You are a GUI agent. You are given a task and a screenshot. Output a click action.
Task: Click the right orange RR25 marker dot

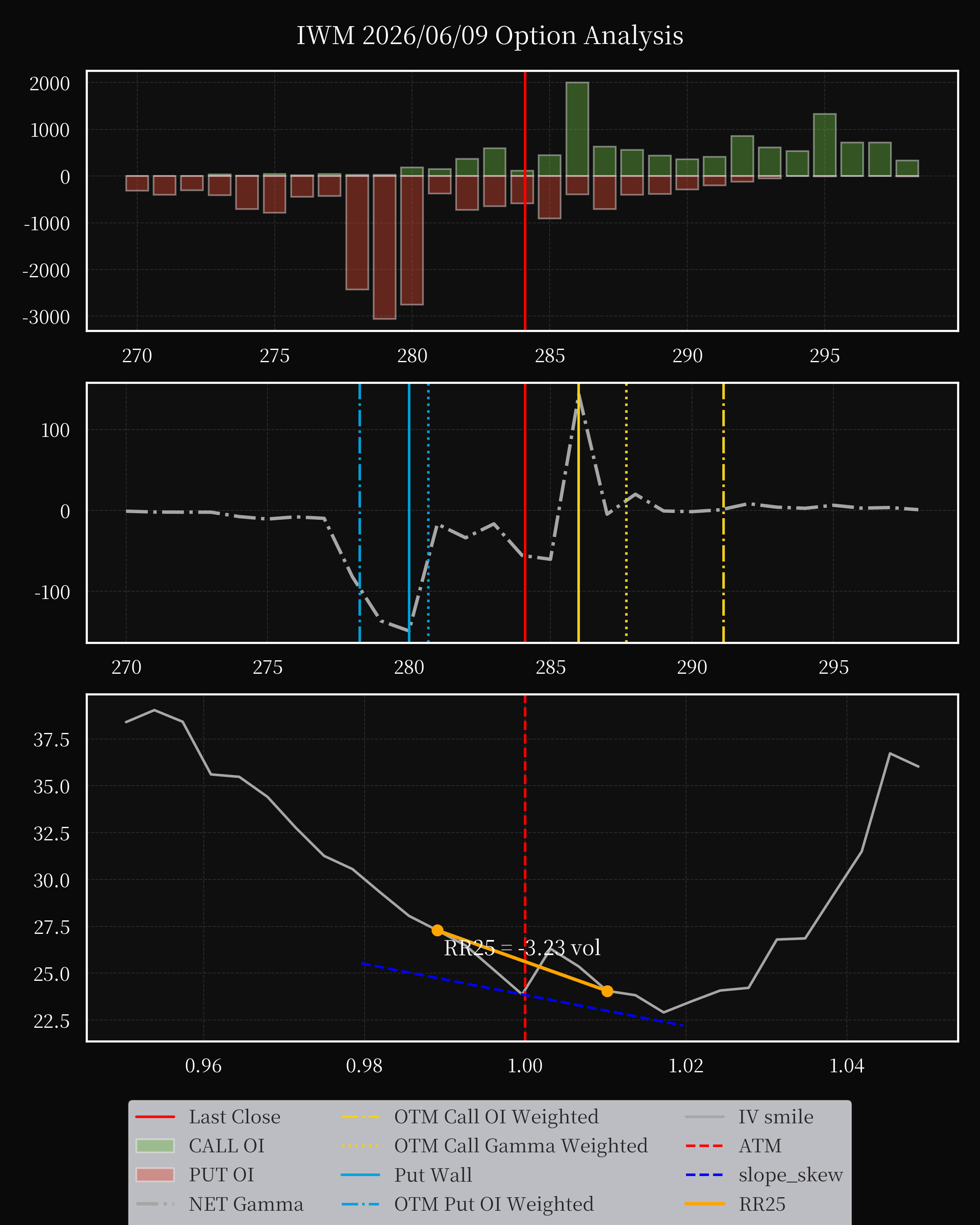[607, 991]
